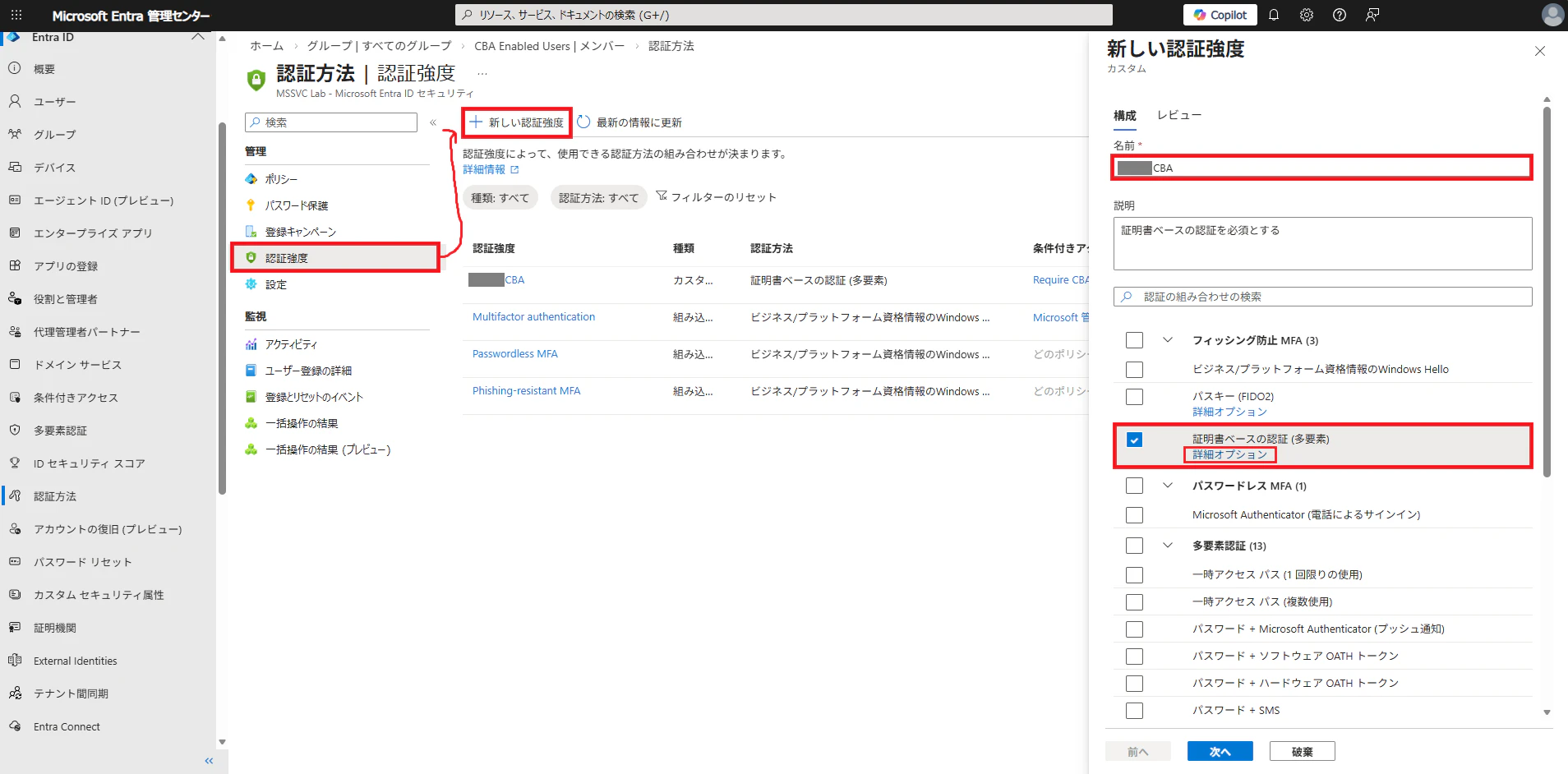This screenshot has height=774, width=1568.
Task: Open 登録キャンペーン menu item
Action: pos(301,232)
